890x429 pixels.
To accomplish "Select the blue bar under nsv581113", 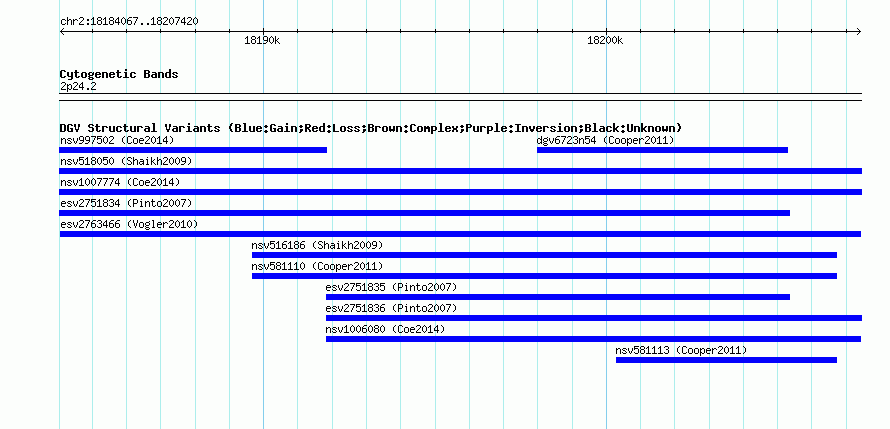I will coord(726,360).
